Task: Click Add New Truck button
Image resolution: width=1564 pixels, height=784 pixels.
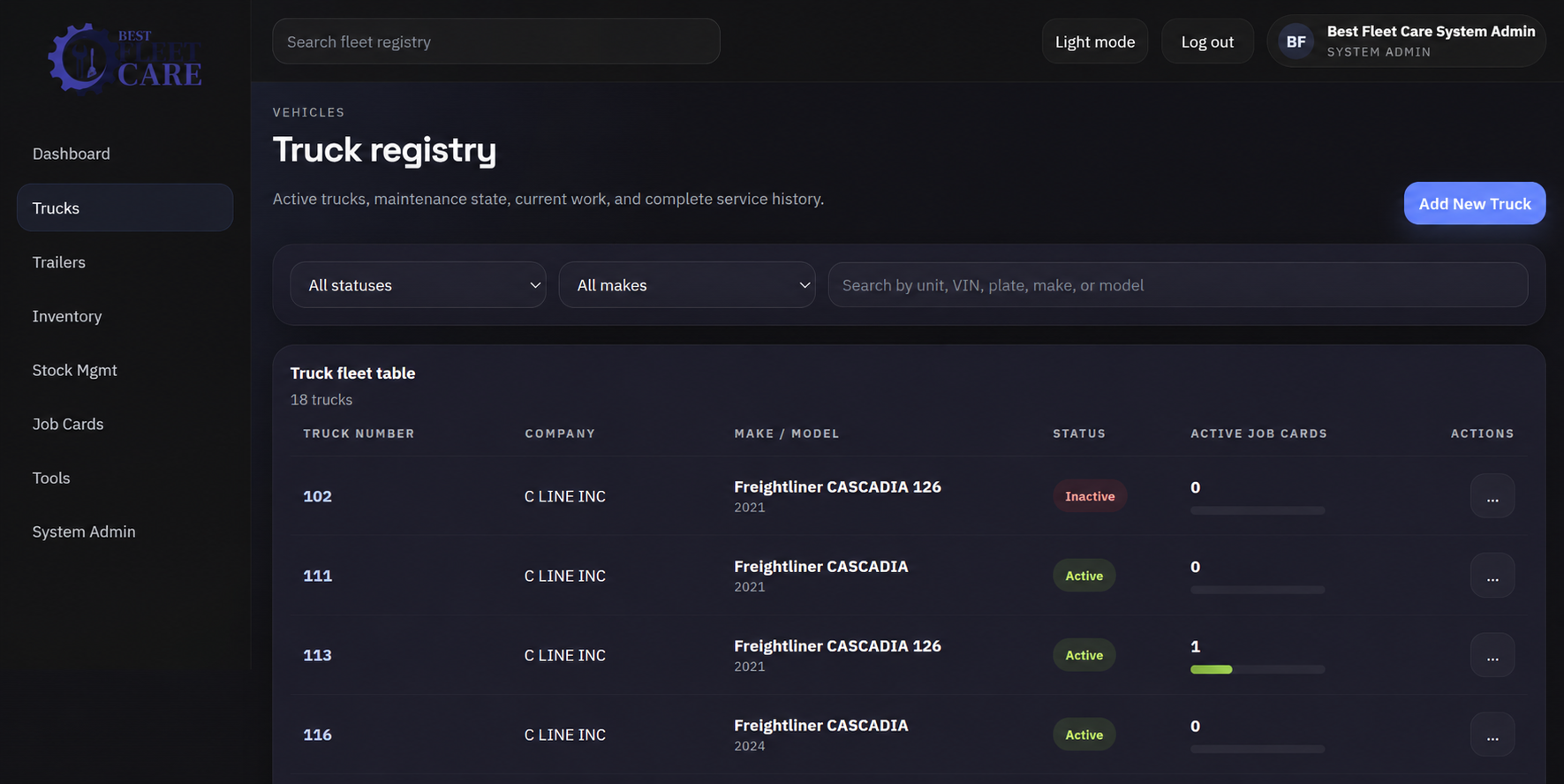Action: point(1475,203)
